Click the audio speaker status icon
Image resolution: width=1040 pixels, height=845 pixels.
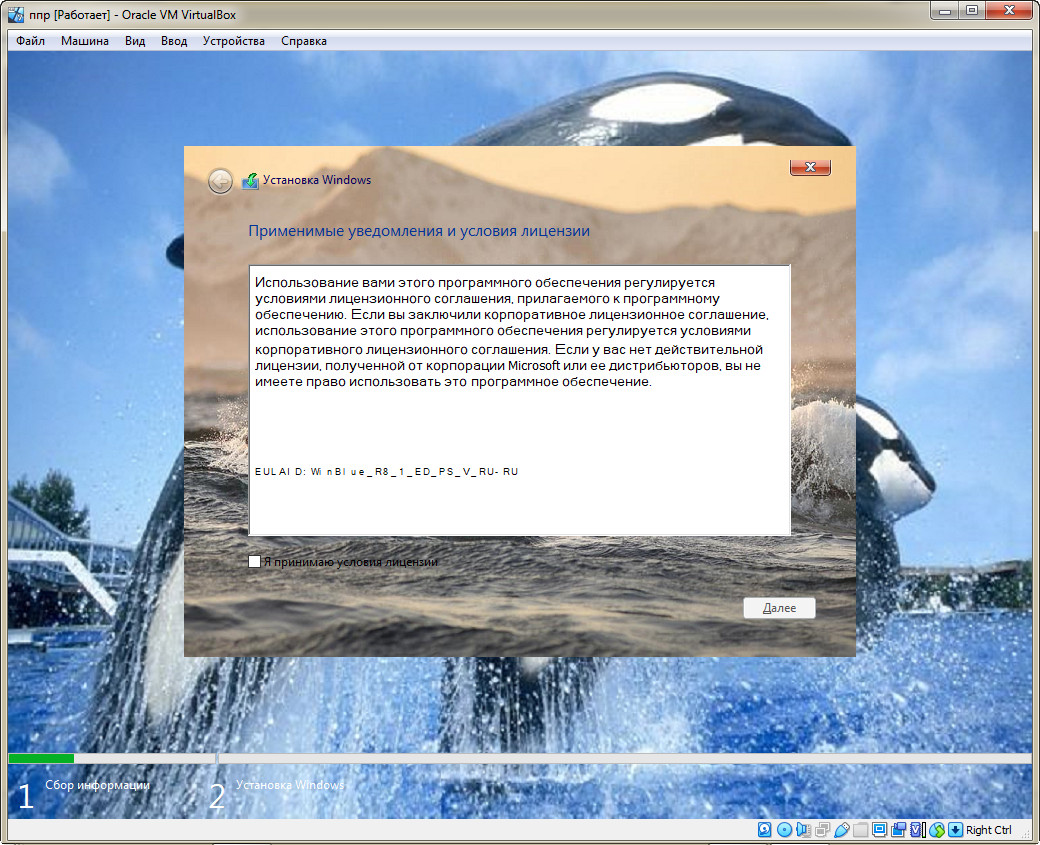tap(803, 830)
